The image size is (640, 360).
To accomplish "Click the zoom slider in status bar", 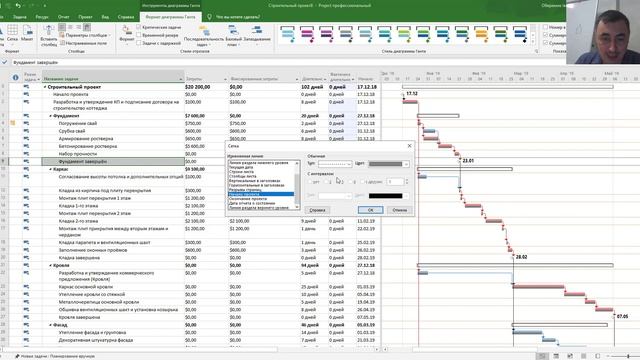I will (x=628, y=356).
